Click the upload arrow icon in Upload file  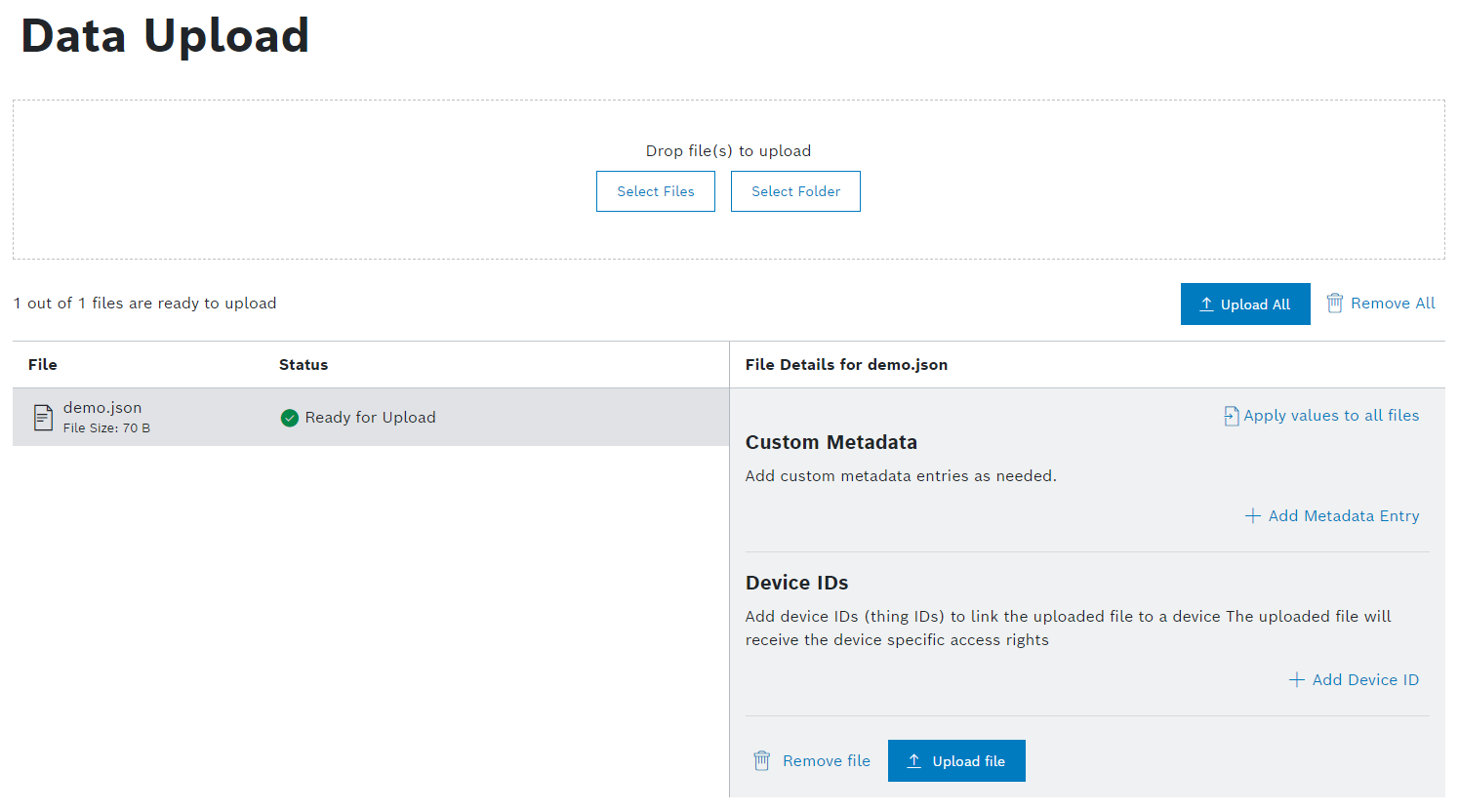click(x=914, y=761)
